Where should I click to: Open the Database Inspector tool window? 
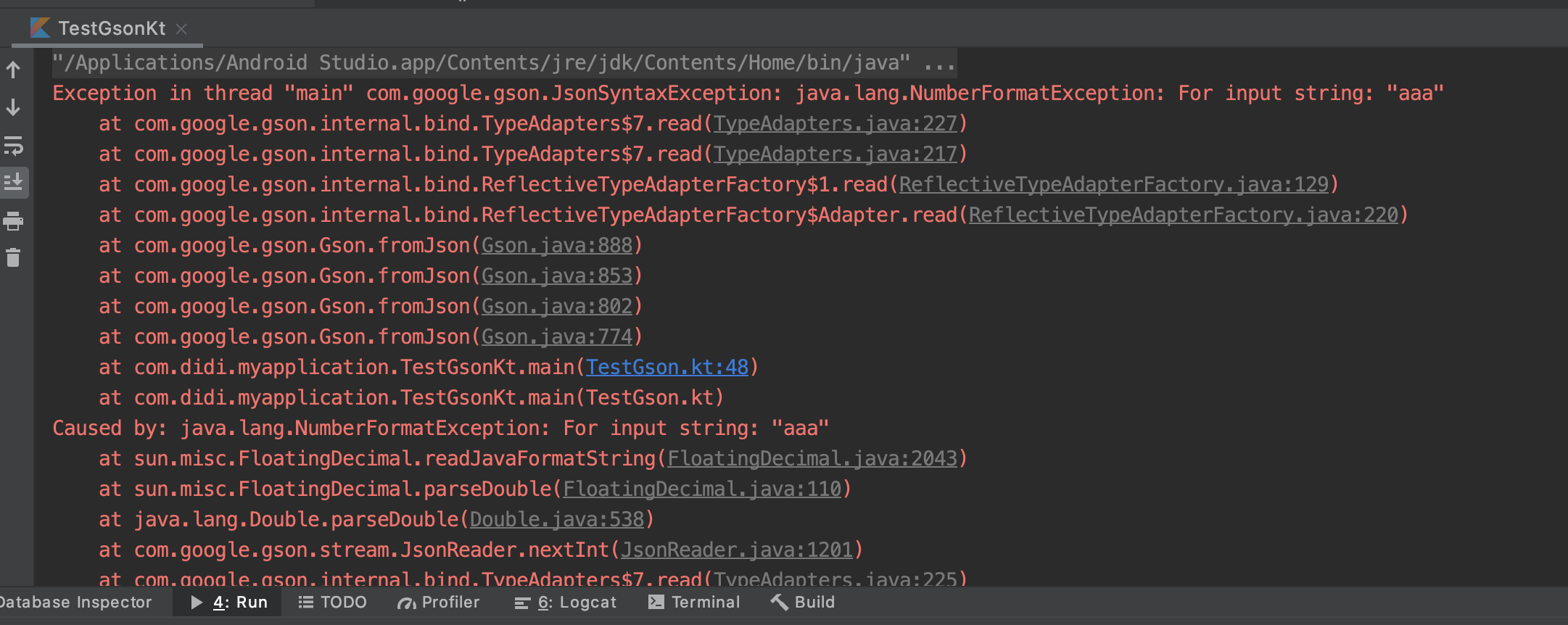(75, 603)
